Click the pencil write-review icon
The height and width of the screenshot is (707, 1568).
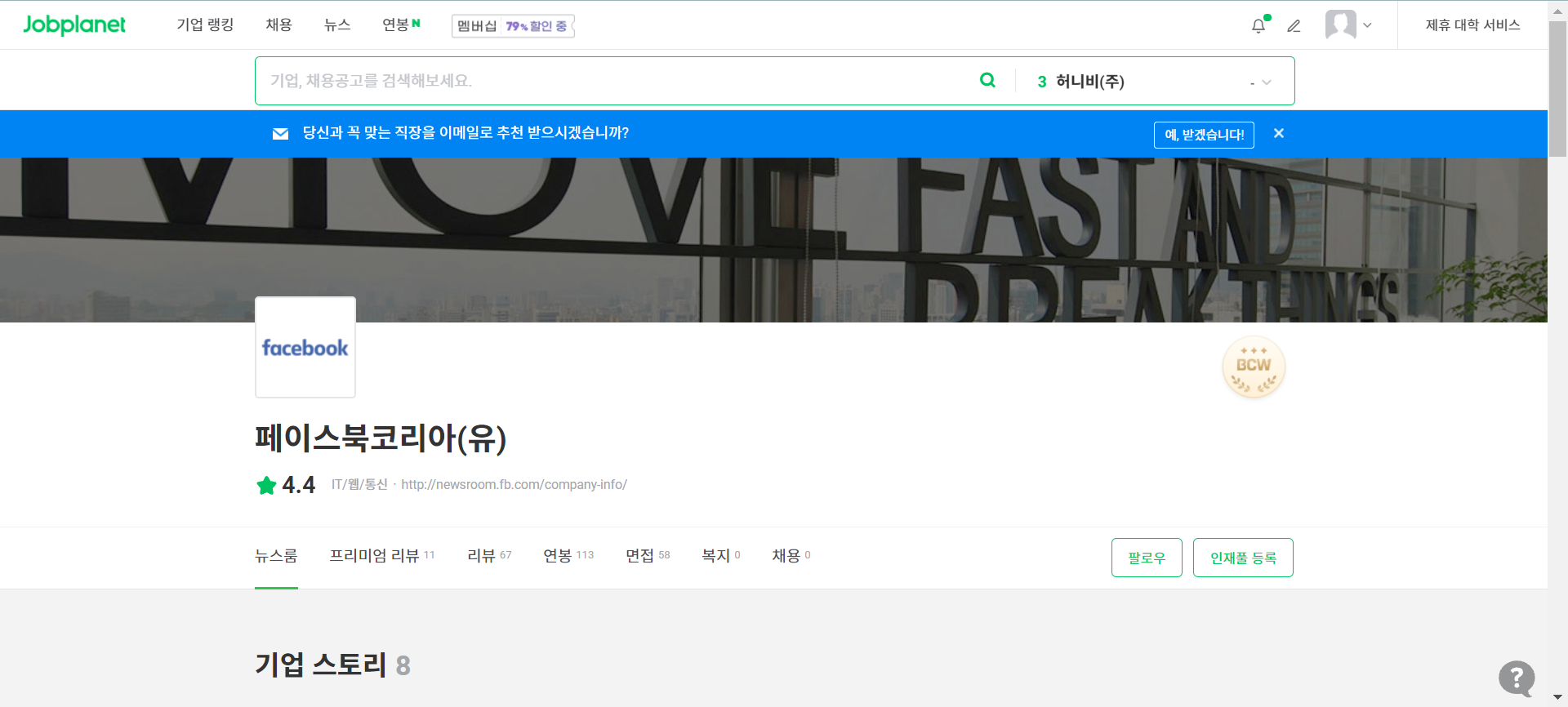[1294, 26]
